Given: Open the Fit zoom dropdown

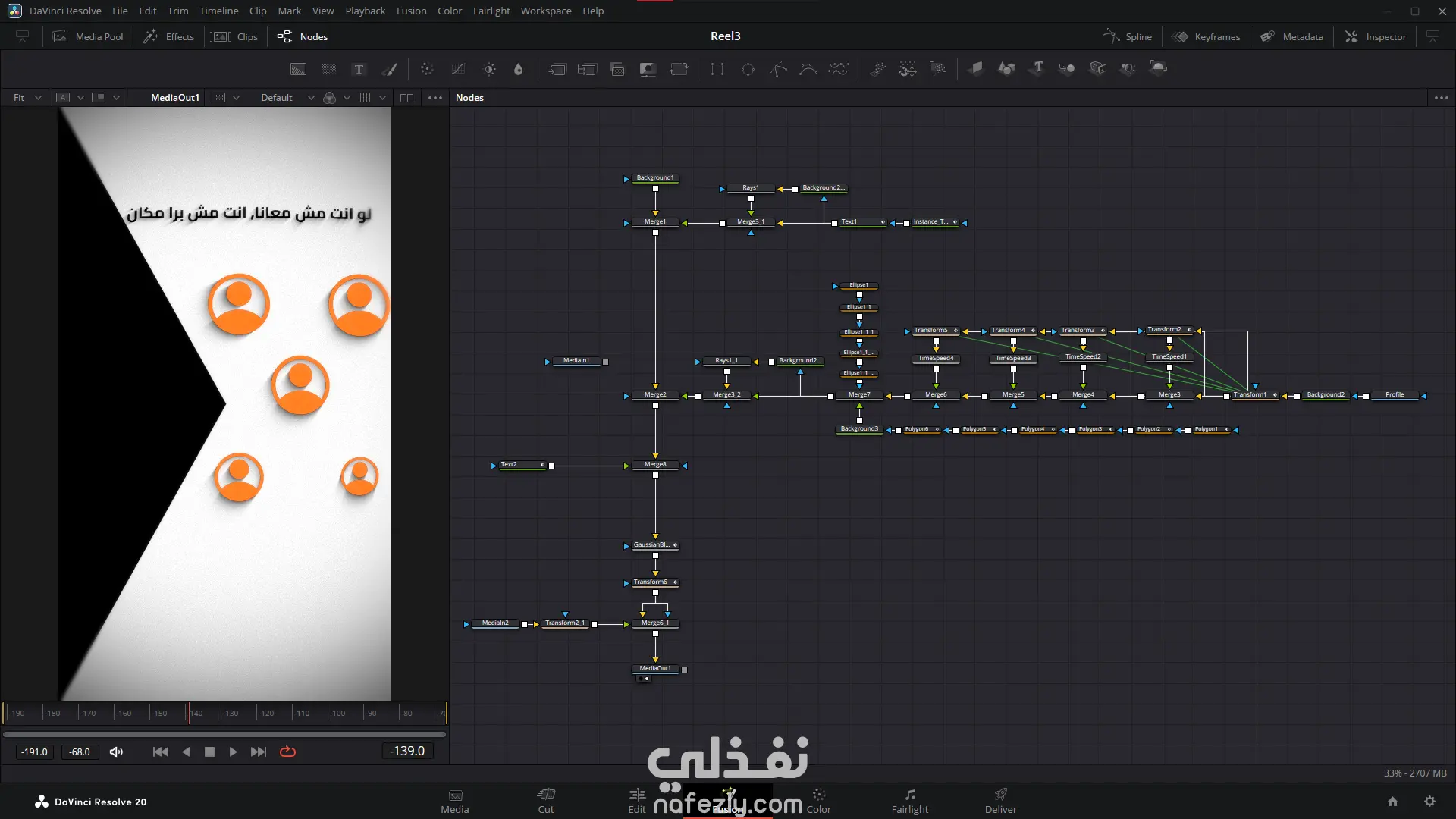Looking at the screenshot, I should [27, 98].
